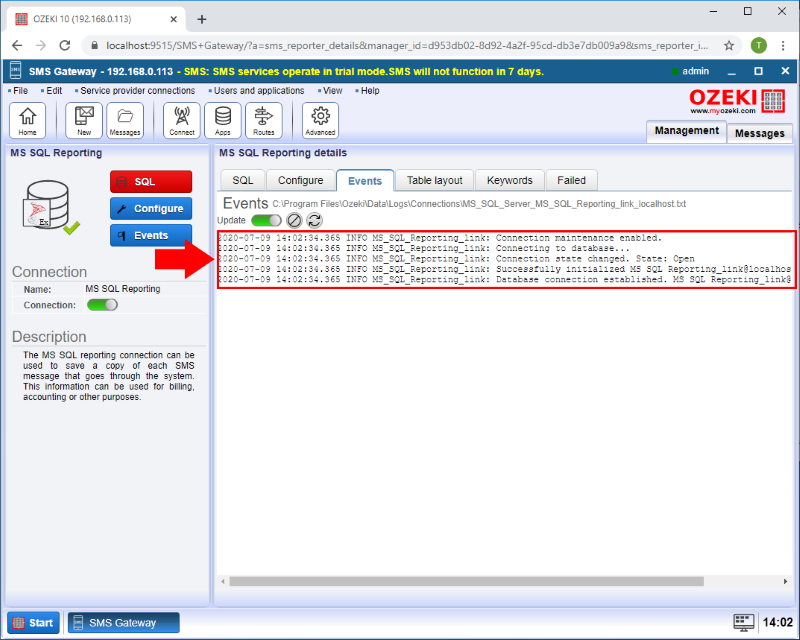The width and height of the screenshot is (800, 640).
Task: Click the SMS Gateway phone icon in title bar
Action: [15, 71]
